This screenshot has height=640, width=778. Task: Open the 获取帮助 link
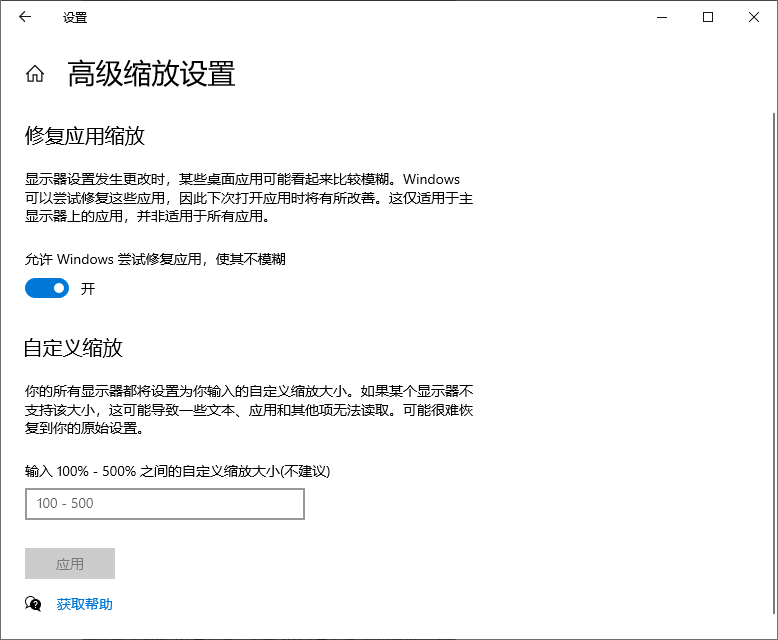pyautogui.click(x=84, y=604)
